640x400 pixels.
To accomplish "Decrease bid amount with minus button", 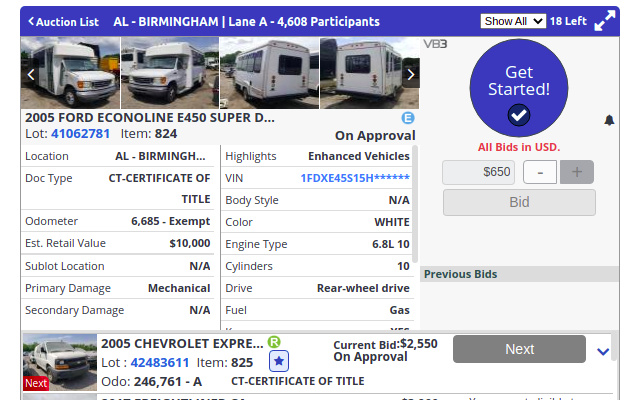I will (540, 172).
